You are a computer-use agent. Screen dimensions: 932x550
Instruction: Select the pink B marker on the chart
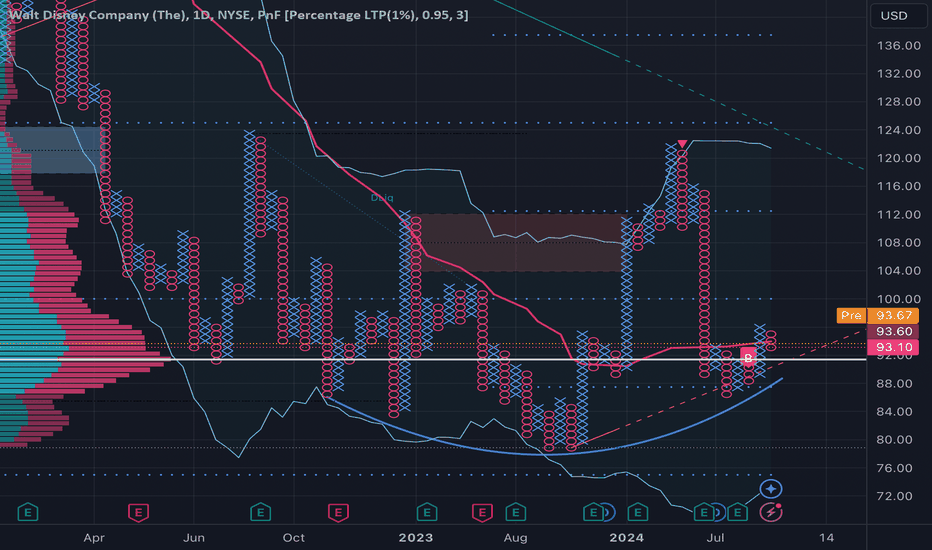(x=748, y=357)
